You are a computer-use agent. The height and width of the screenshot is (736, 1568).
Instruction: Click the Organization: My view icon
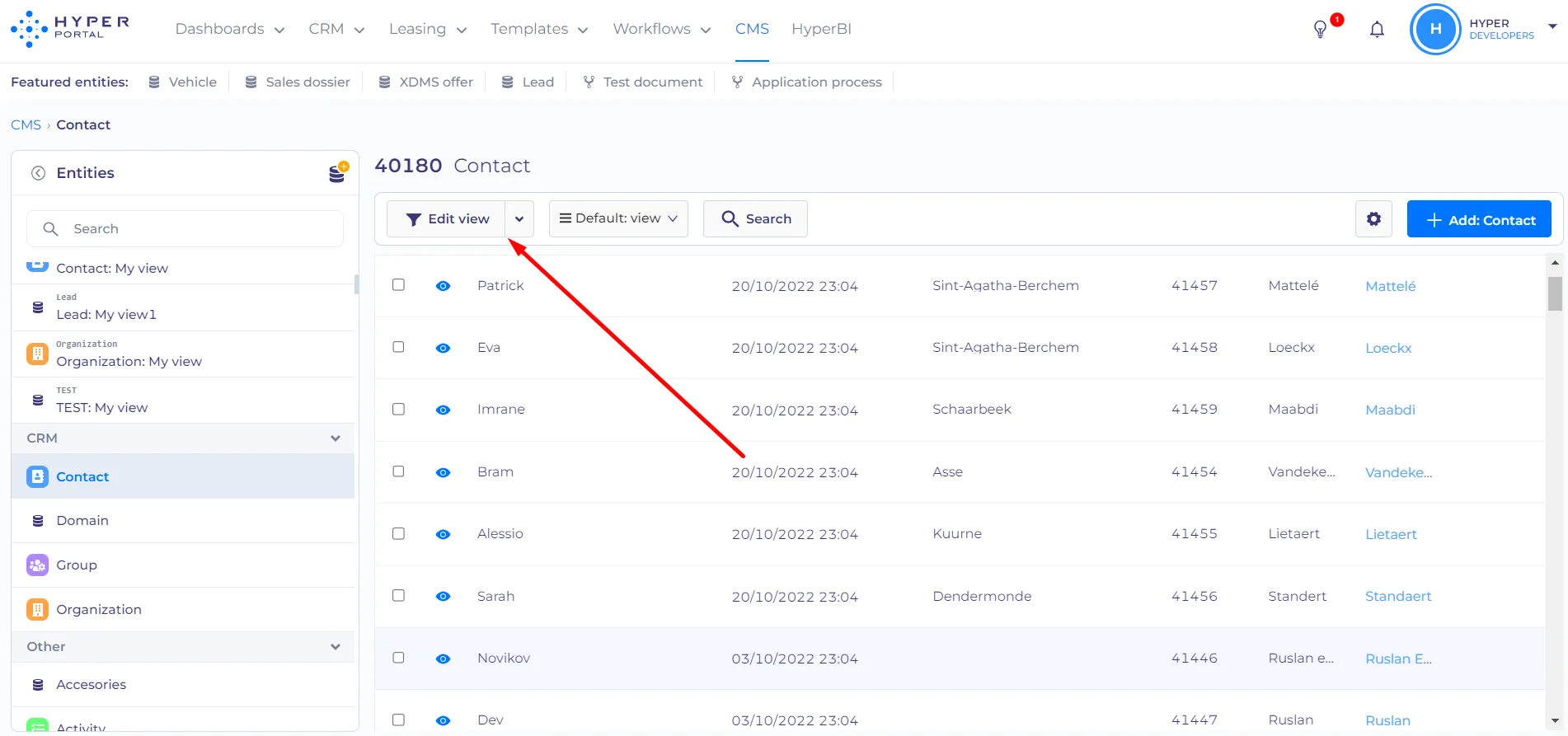coord(37,354)
